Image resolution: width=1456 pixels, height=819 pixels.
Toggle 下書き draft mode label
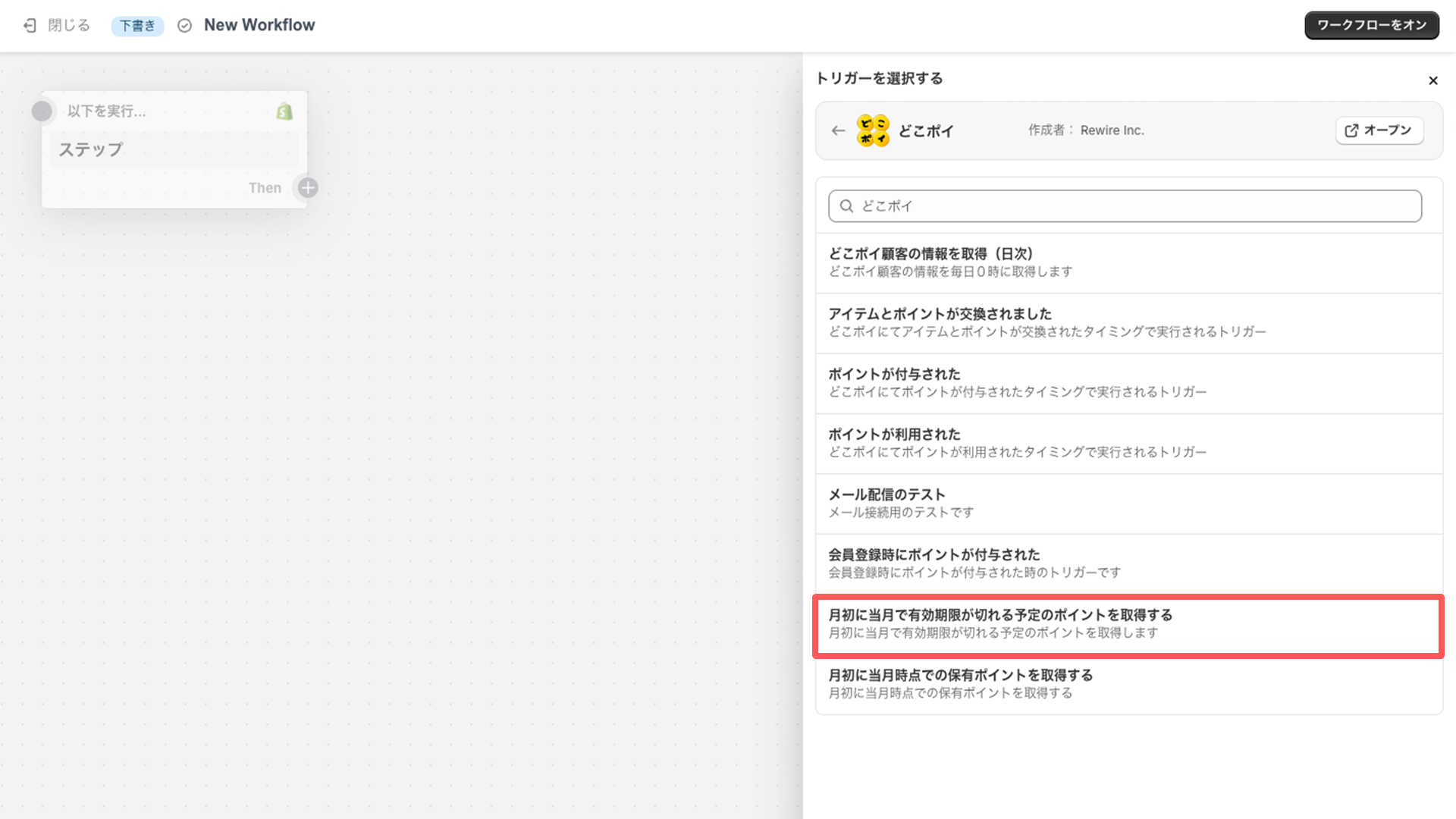point(137,25)
